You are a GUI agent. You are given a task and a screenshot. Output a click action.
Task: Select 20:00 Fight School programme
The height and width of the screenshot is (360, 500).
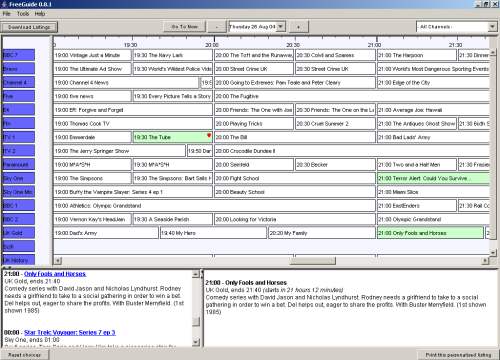click(x=295, y=178)
